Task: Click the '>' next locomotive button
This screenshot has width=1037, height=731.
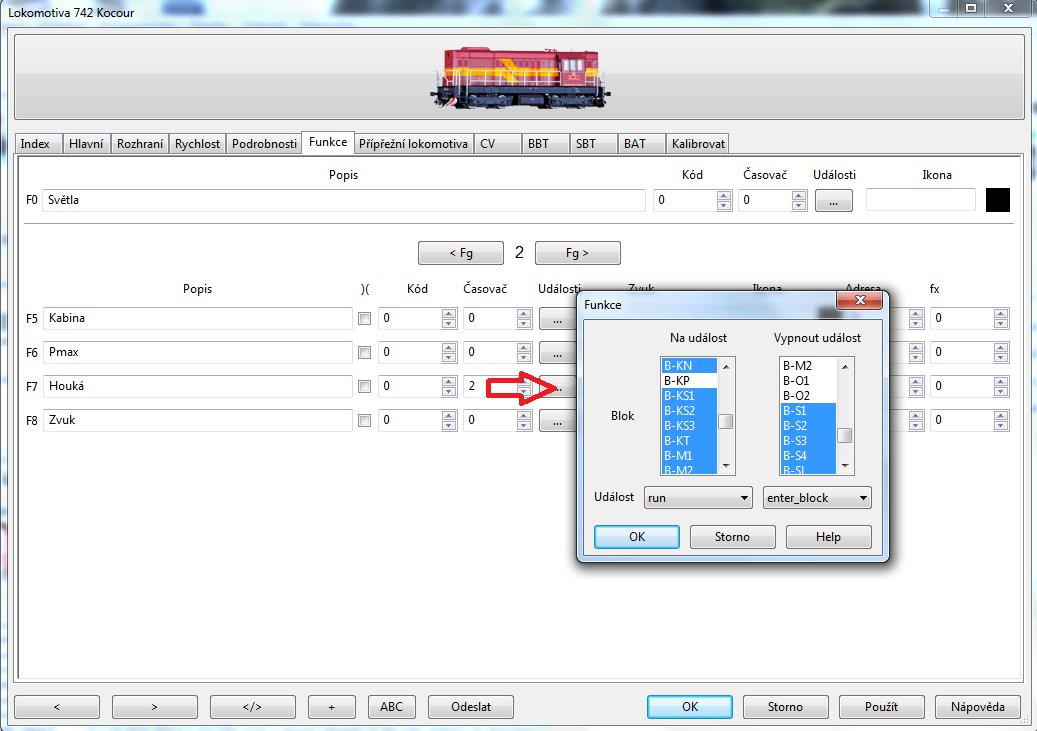Action: pyautogui.click(x=154, y=707)
